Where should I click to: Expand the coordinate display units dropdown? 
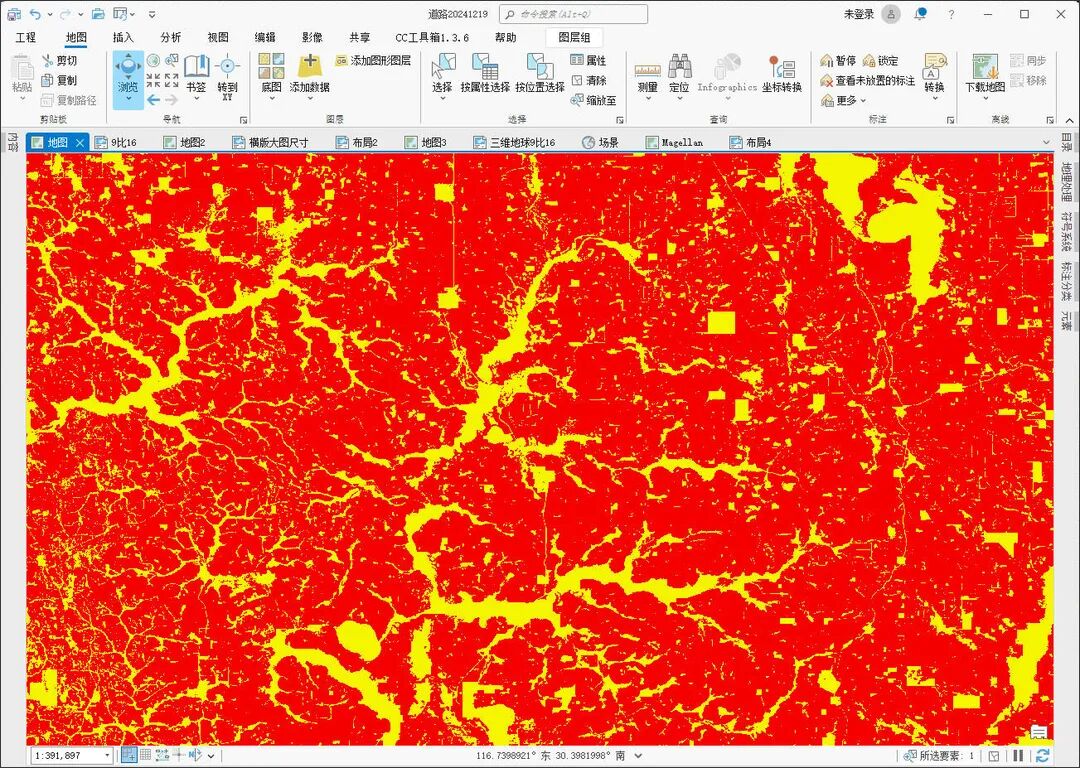pyautogui.click(x=638, y=756)
